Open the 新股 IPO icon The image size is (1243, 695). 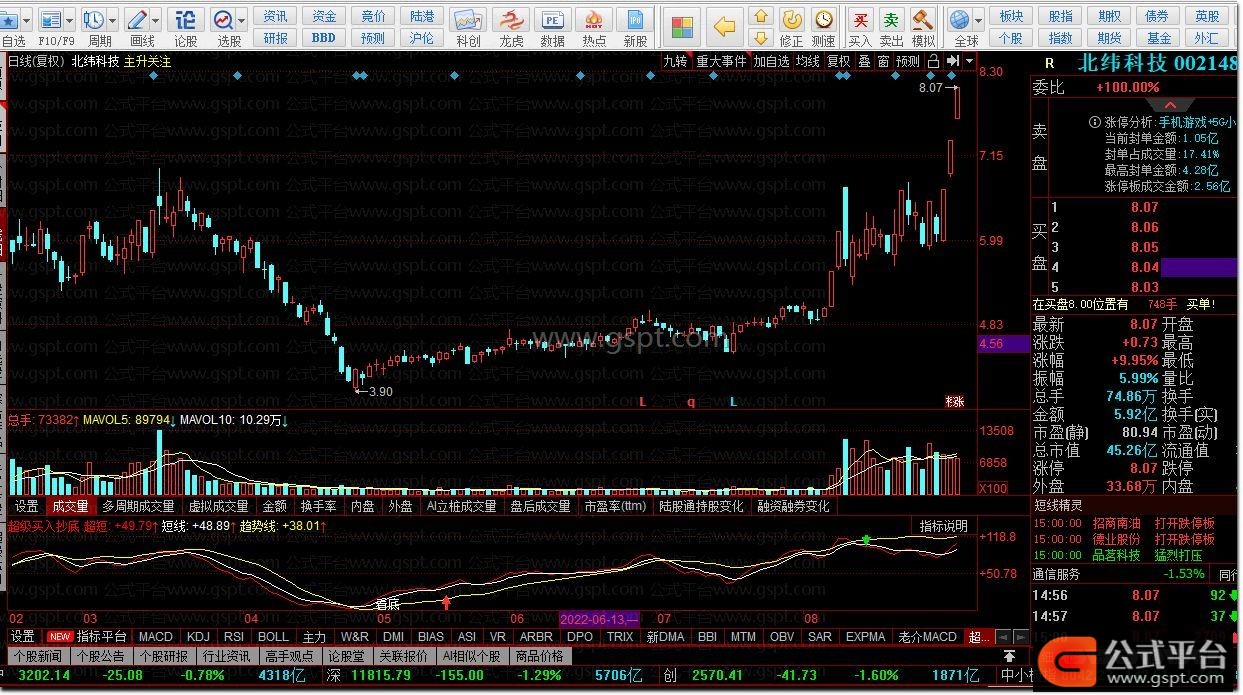click(635, 19)
